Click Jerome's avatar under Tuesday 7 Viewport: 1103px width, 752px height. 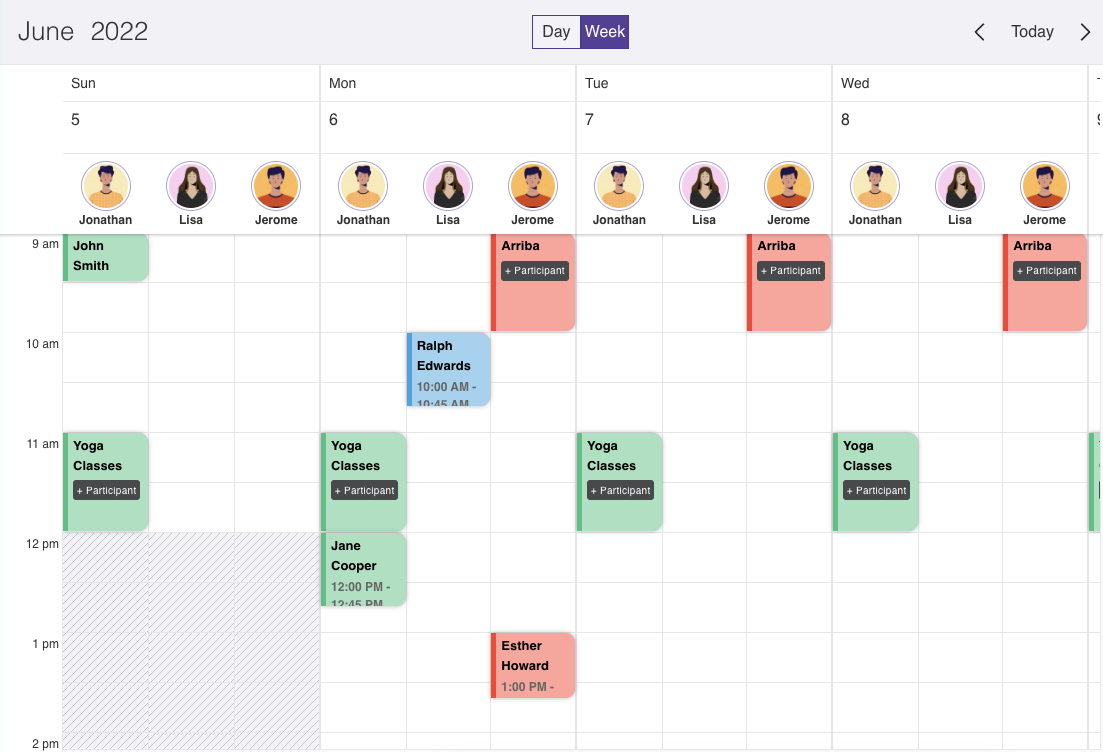point(789,186)
